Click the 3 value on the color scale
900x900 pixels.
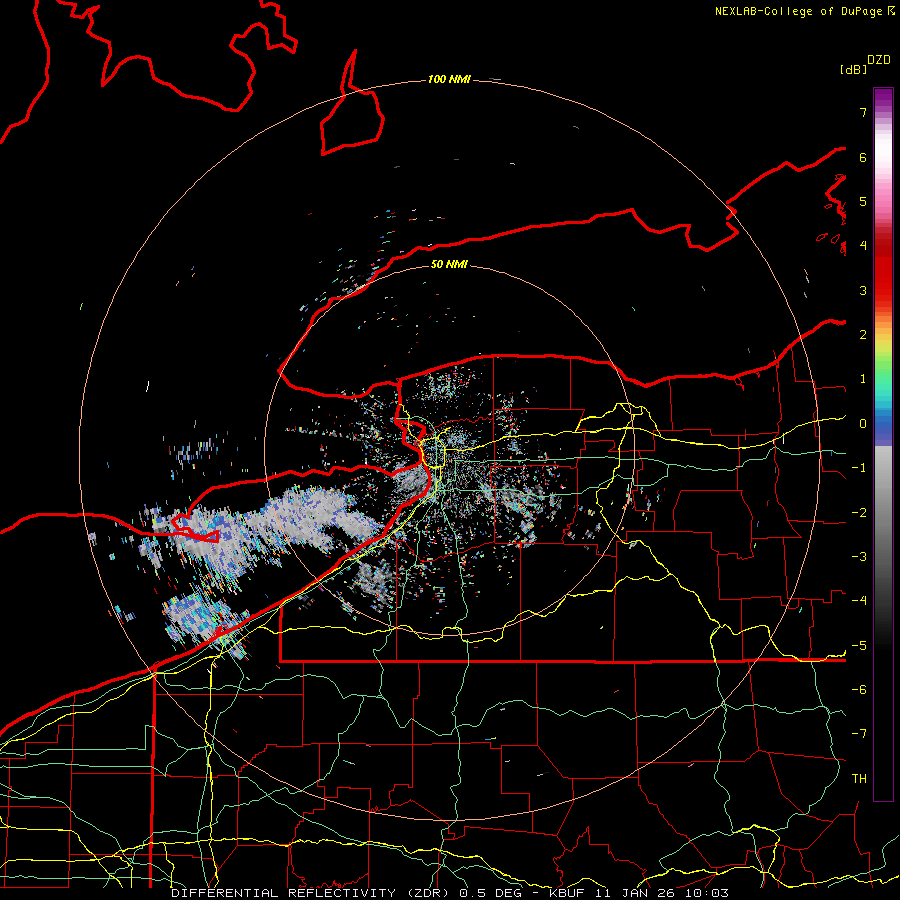(863, 290)
